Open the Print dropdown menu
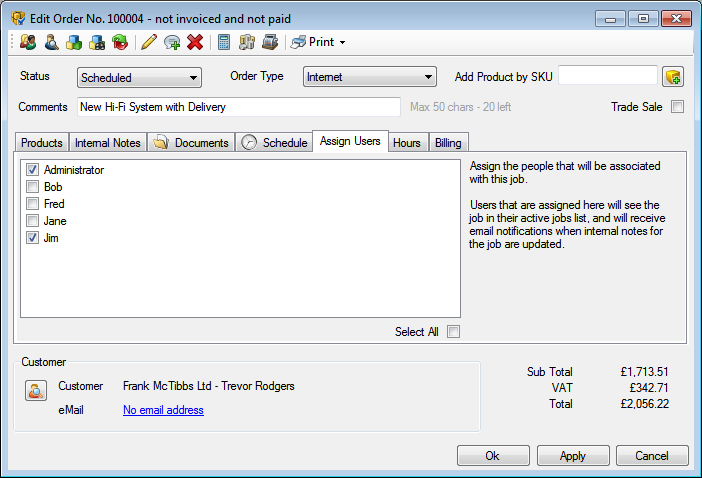This screenshot has width=702, height=478. [319, 42]
